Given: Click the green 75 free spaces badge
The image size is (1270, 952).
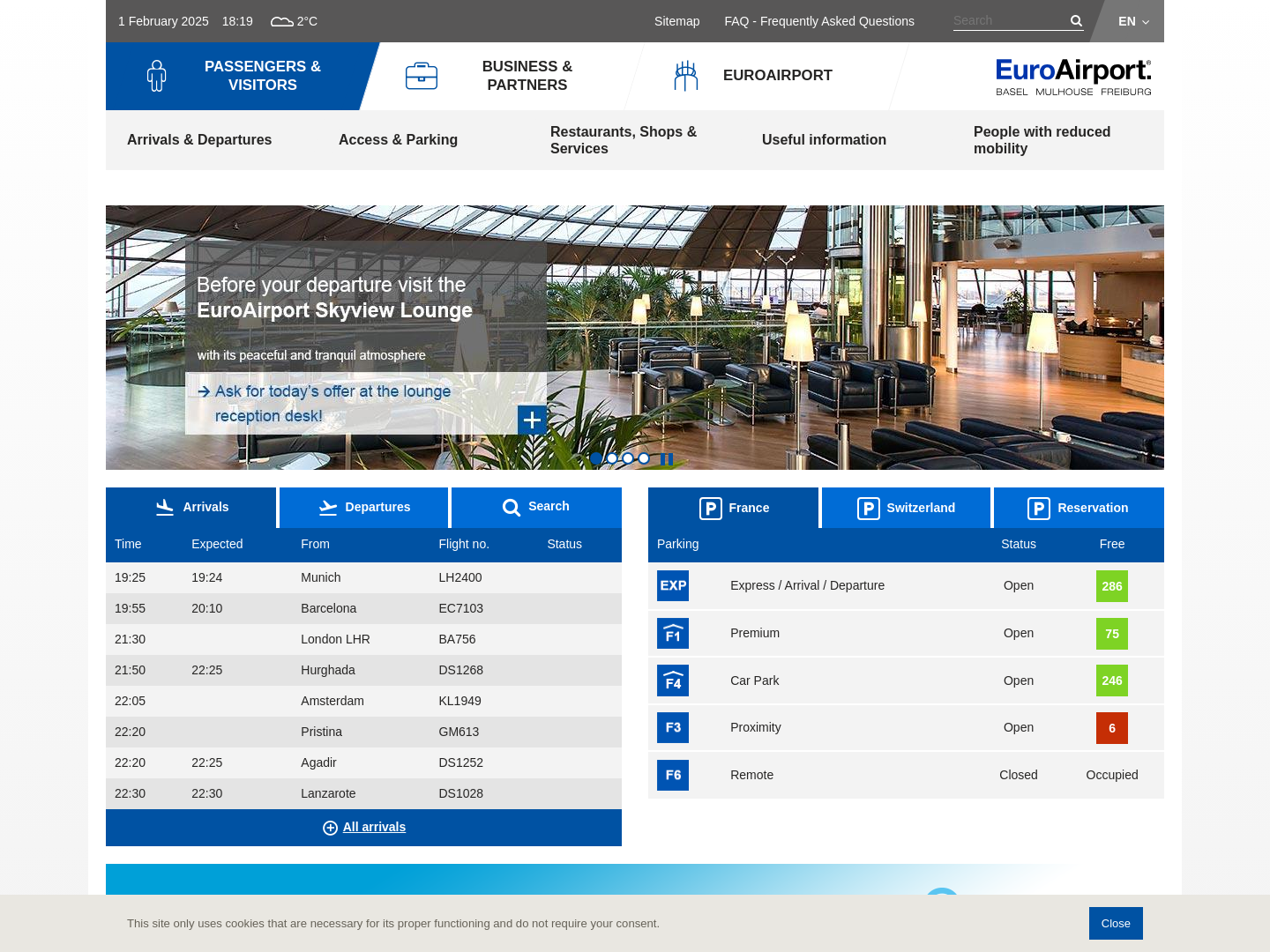Looking at the screenshot, I should coord(1112,634).
